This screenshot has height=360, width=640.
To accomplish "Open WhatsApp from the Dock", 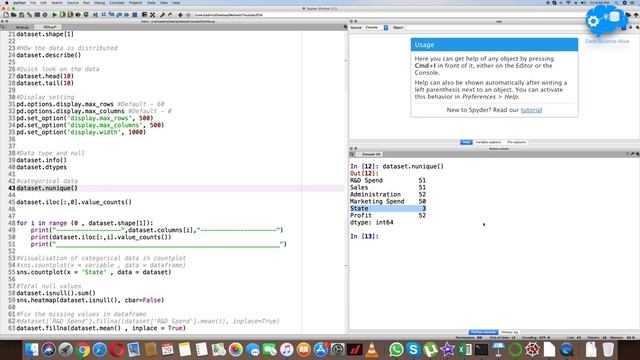I will (396, 350).
